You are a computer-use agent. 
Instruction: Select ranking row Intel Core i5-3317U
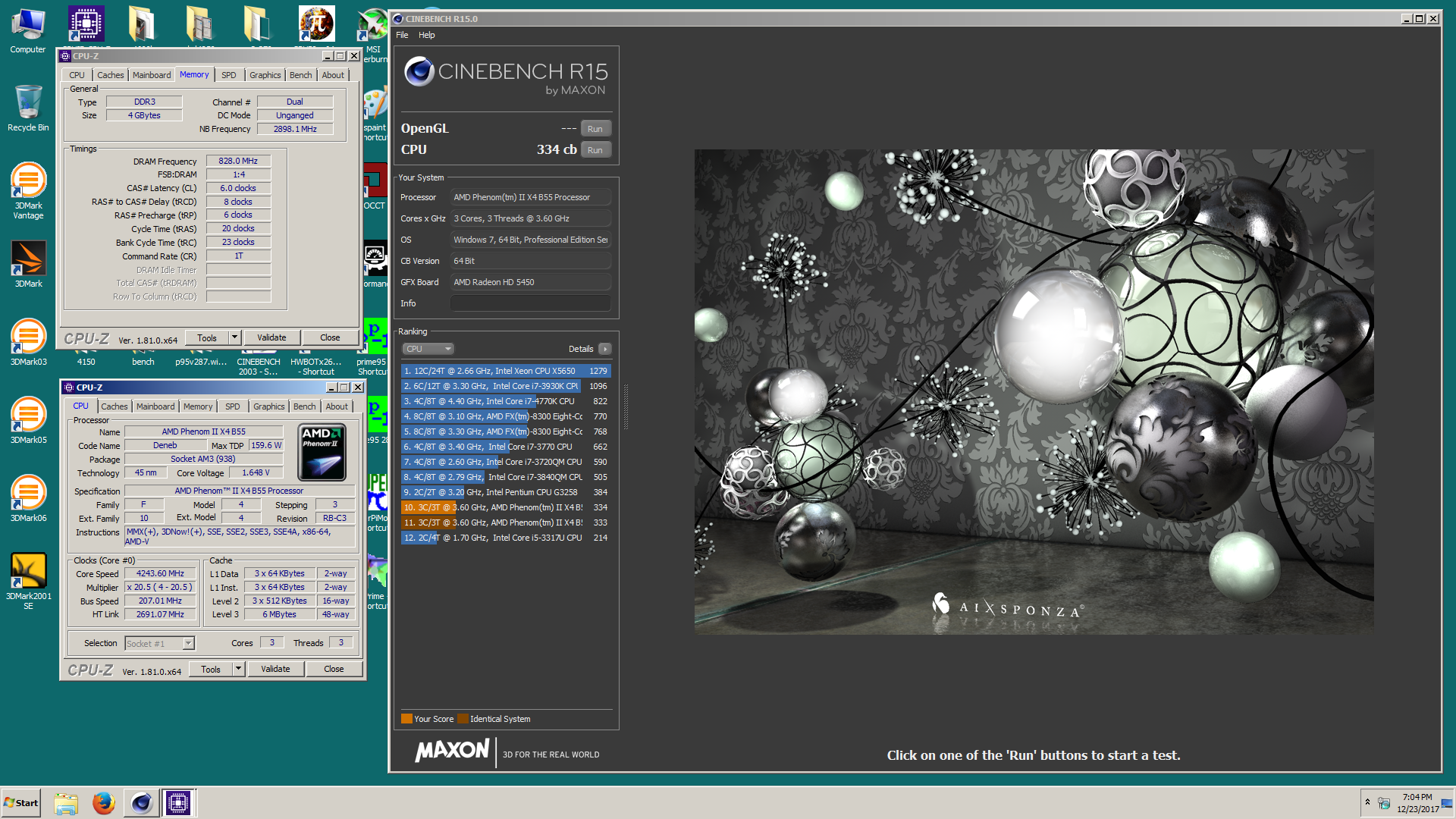click(x=506, y=538)
